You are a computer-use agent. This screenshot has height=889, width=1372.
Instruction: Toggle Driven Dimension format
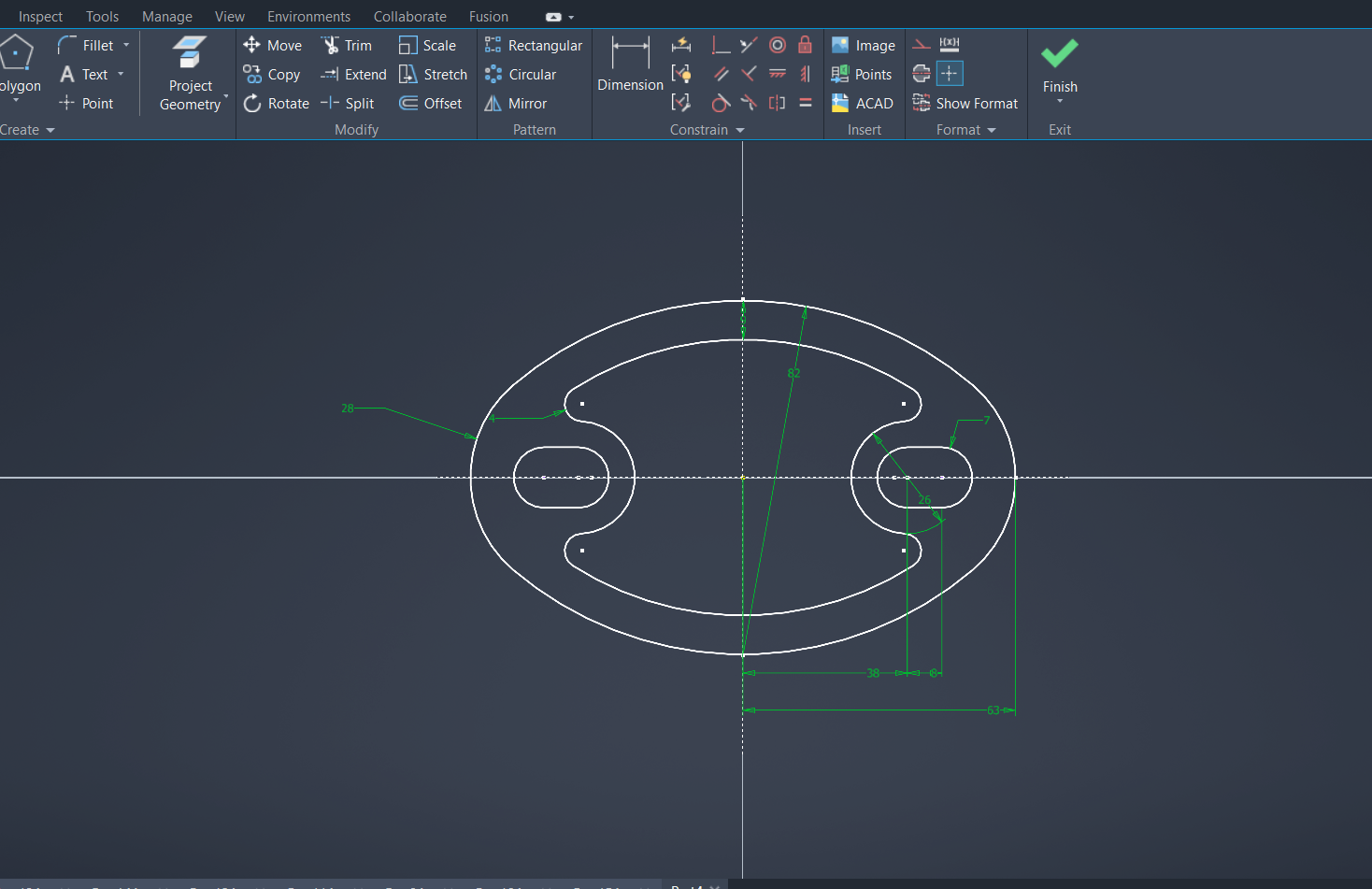pos(950,45)
